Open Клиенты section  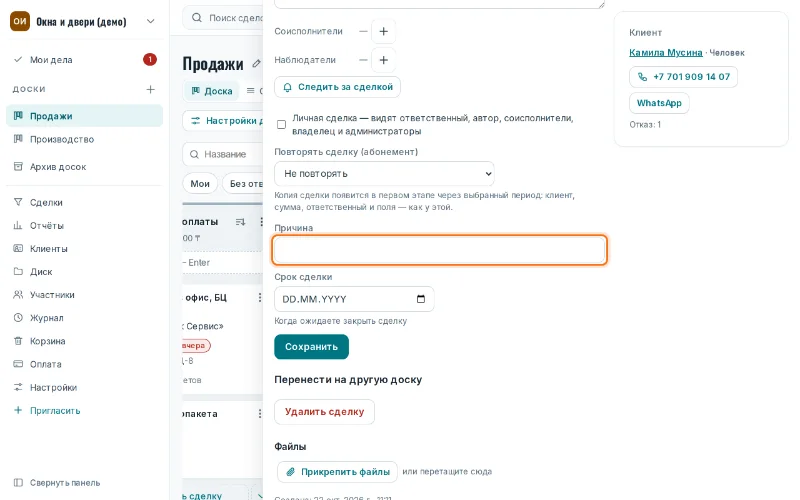pos(84,249)
